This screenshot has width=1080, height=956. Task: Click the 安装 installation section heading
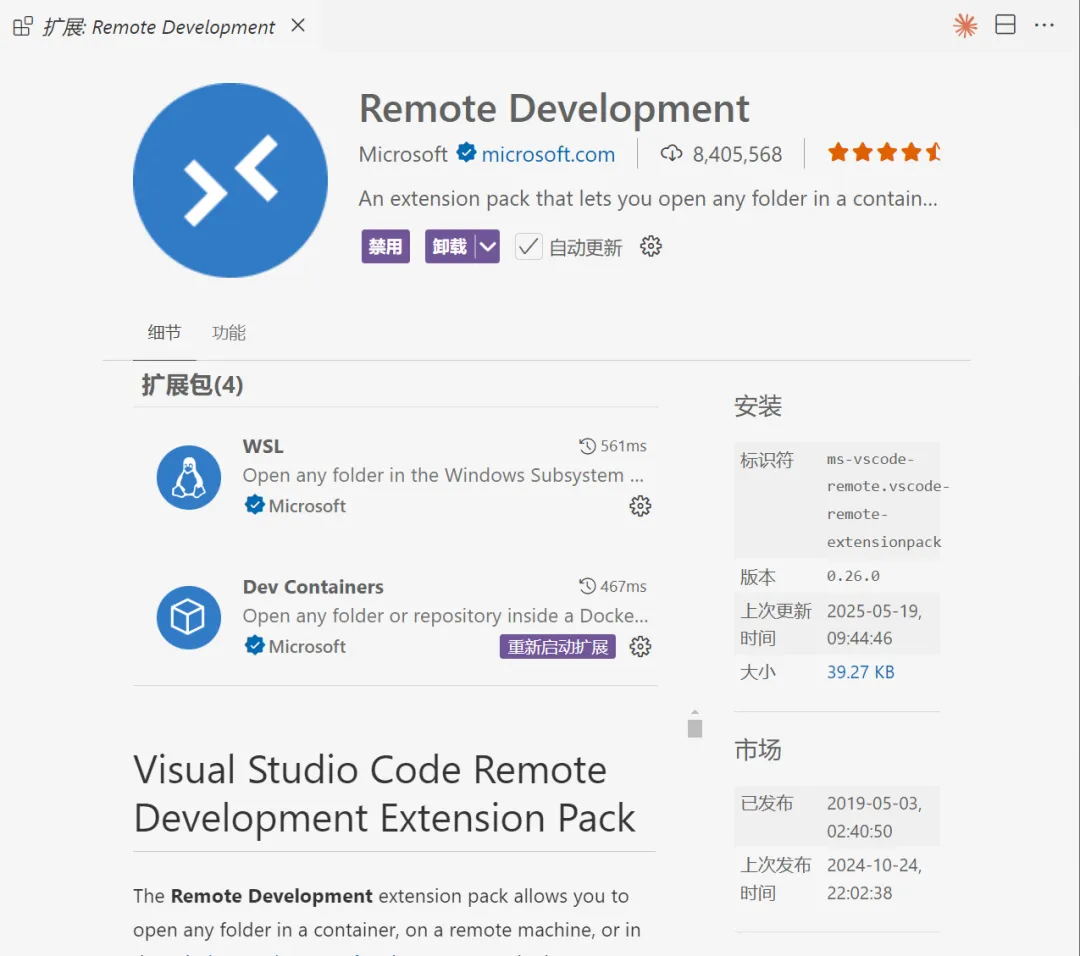(758, 406)
